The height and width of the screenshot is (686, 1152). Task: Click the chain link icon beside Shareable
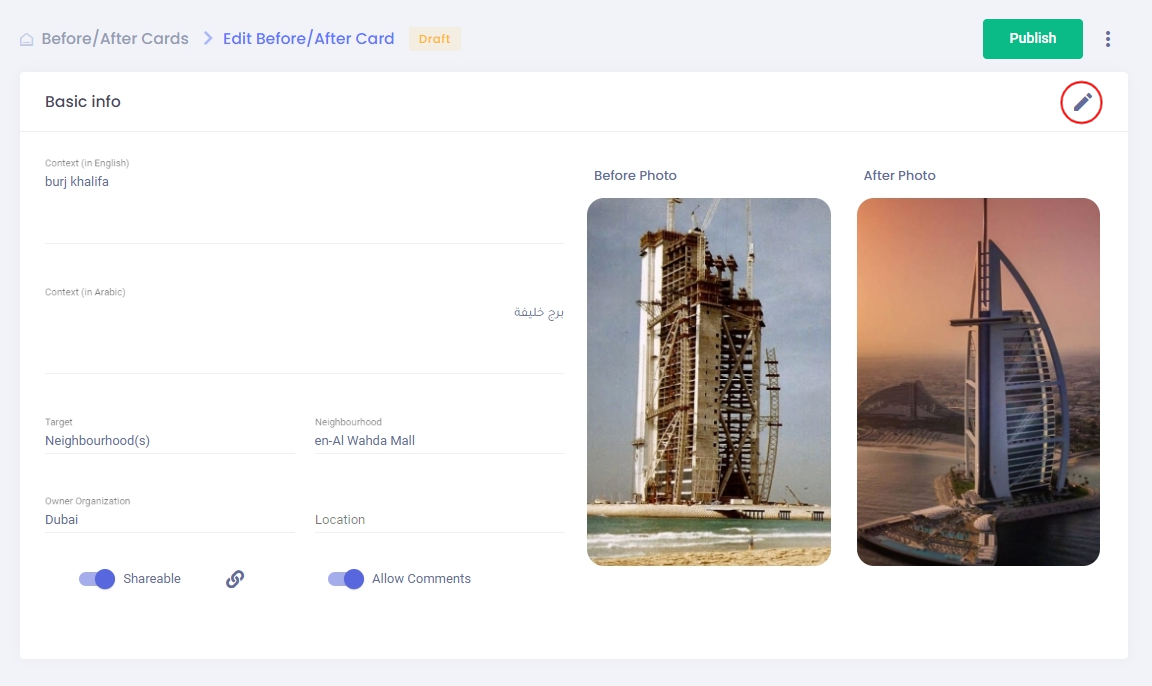pyautogui.click(x=235, y=579)
